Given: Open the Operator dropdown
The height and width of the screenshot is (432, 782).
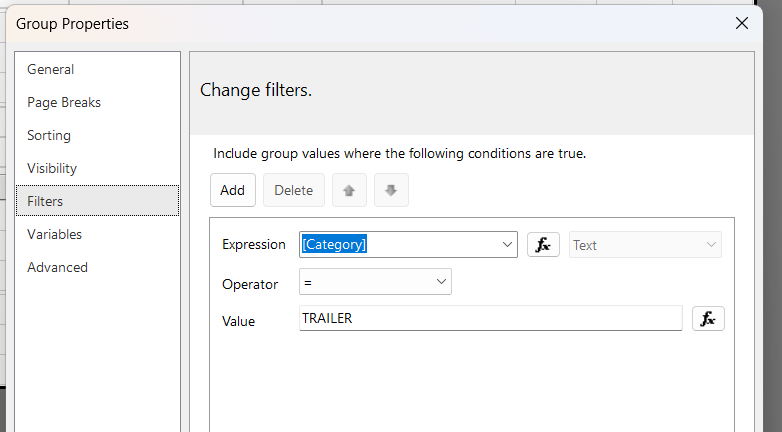Looking at the screenshot, I should 375,281.
